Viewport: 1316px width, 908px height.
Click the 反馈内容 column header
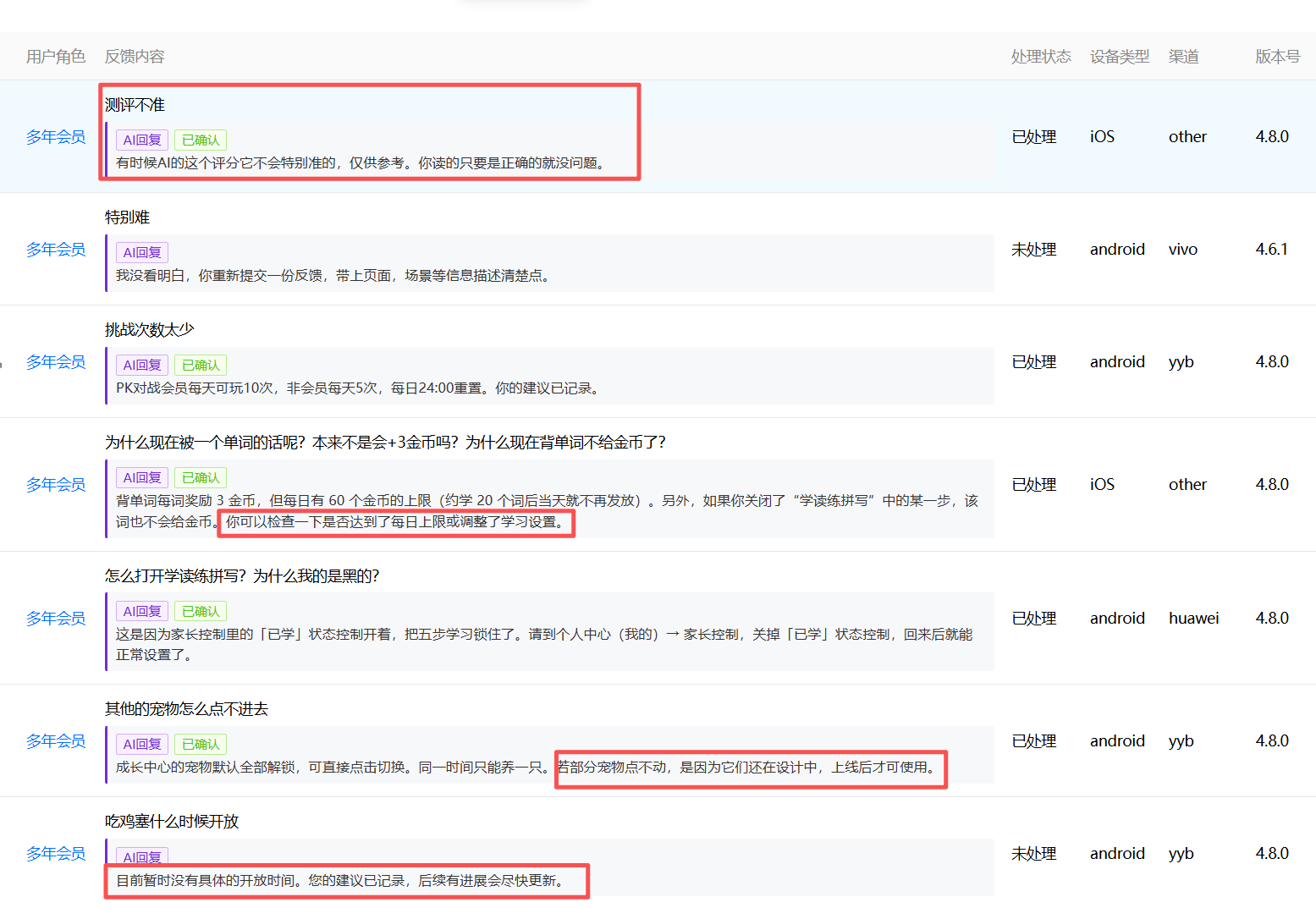coord(135,57)
